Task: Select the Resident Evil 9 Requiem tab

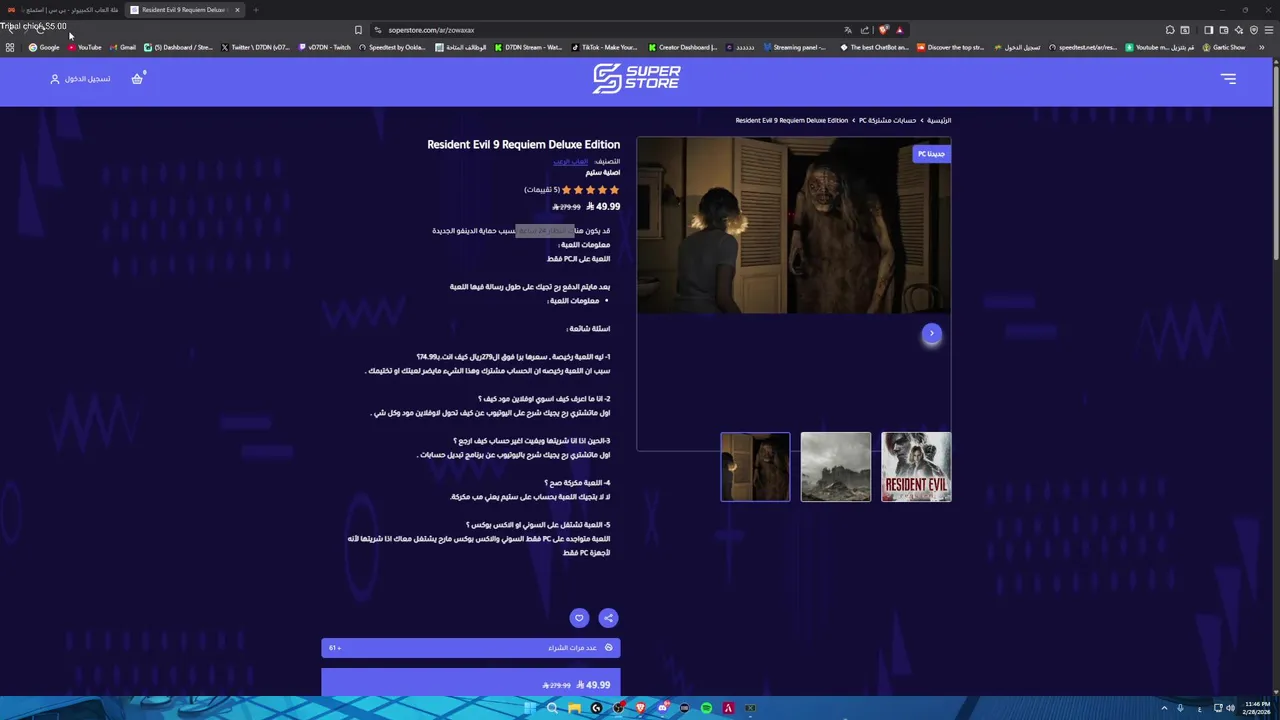Action: point(185,10)
